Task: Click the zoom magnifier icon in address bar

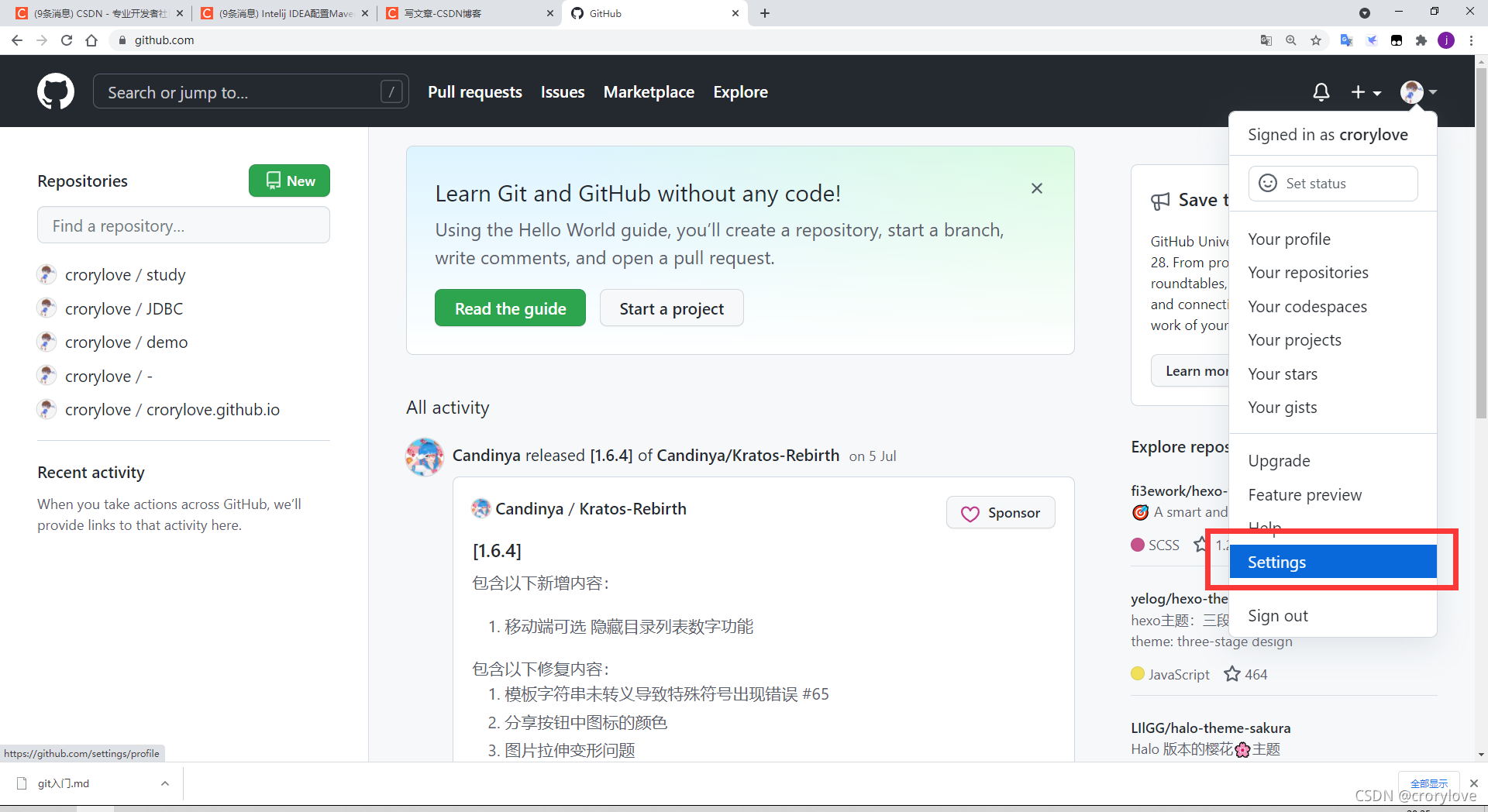Action: 1291,40
